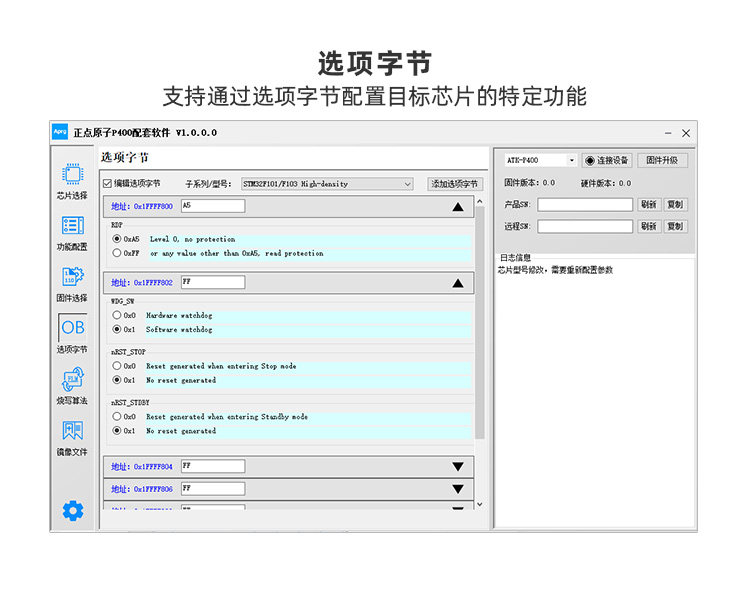Click the option bytes vertical scrollbar thumb
Viewport: 750px width, 593px height.
(x=480, y=323)
